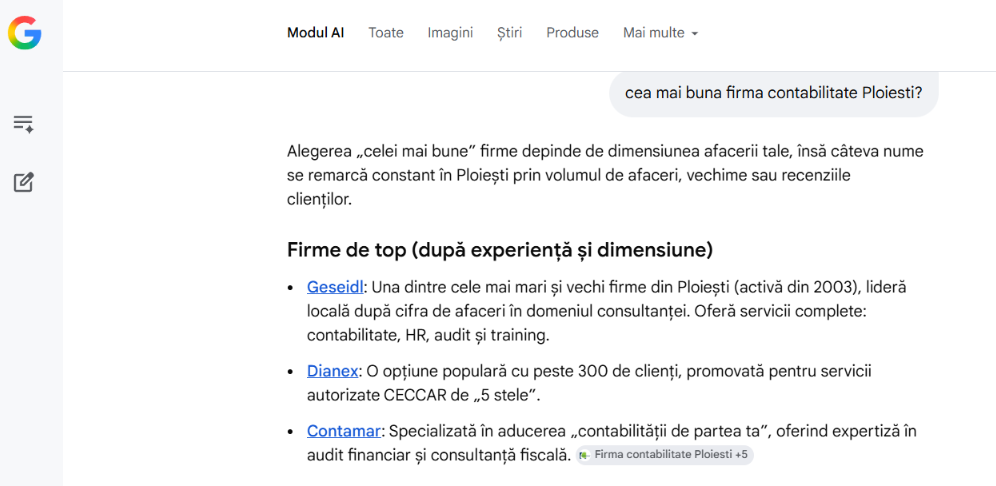Image resolution: width=996 pixels, height=486 pixels.
Task: Open the Produse tab
Action: click(x=572, y=33)
